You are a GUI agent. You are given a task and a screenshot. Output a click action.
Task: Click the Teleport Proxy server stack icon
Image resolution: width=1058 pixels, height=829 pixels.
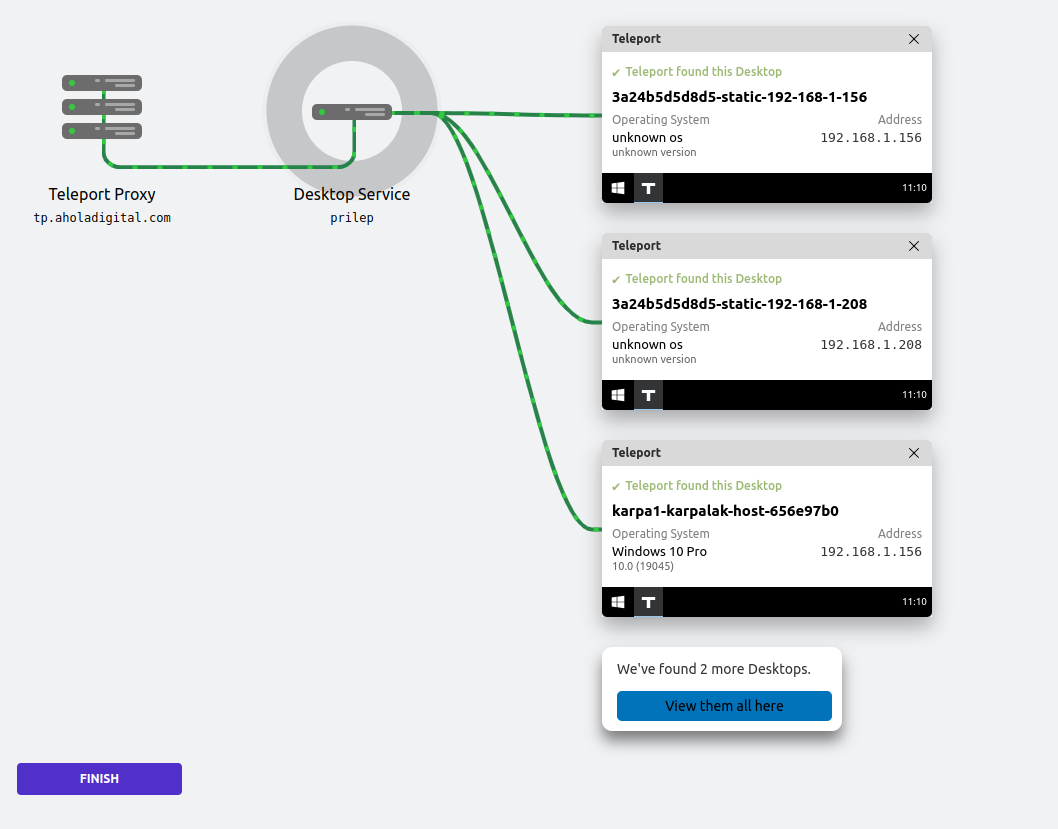102,107
